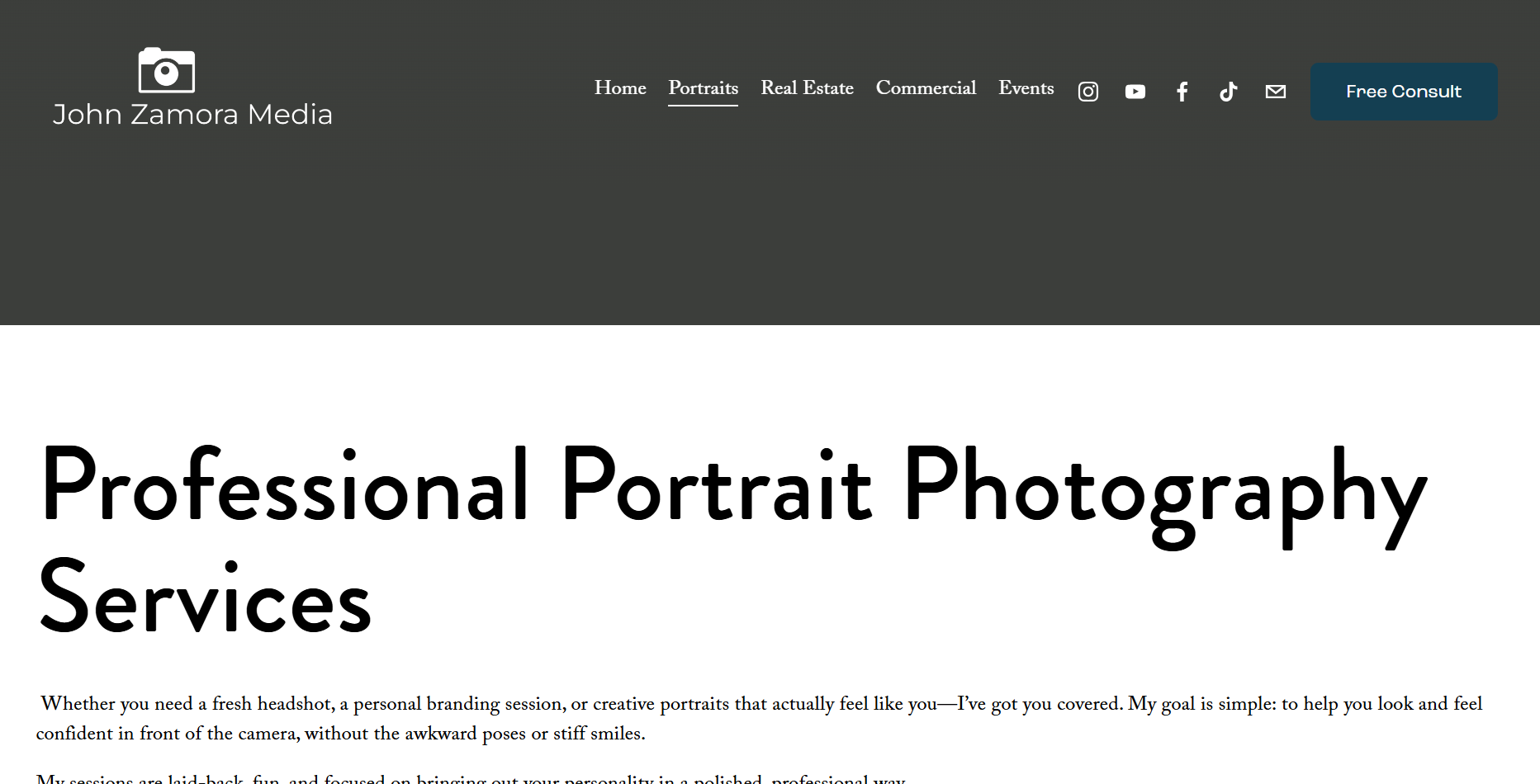This screenshot has height=784, width=1540.
Task: Click the email envelope icon
Action: [x=1276, y=92]
